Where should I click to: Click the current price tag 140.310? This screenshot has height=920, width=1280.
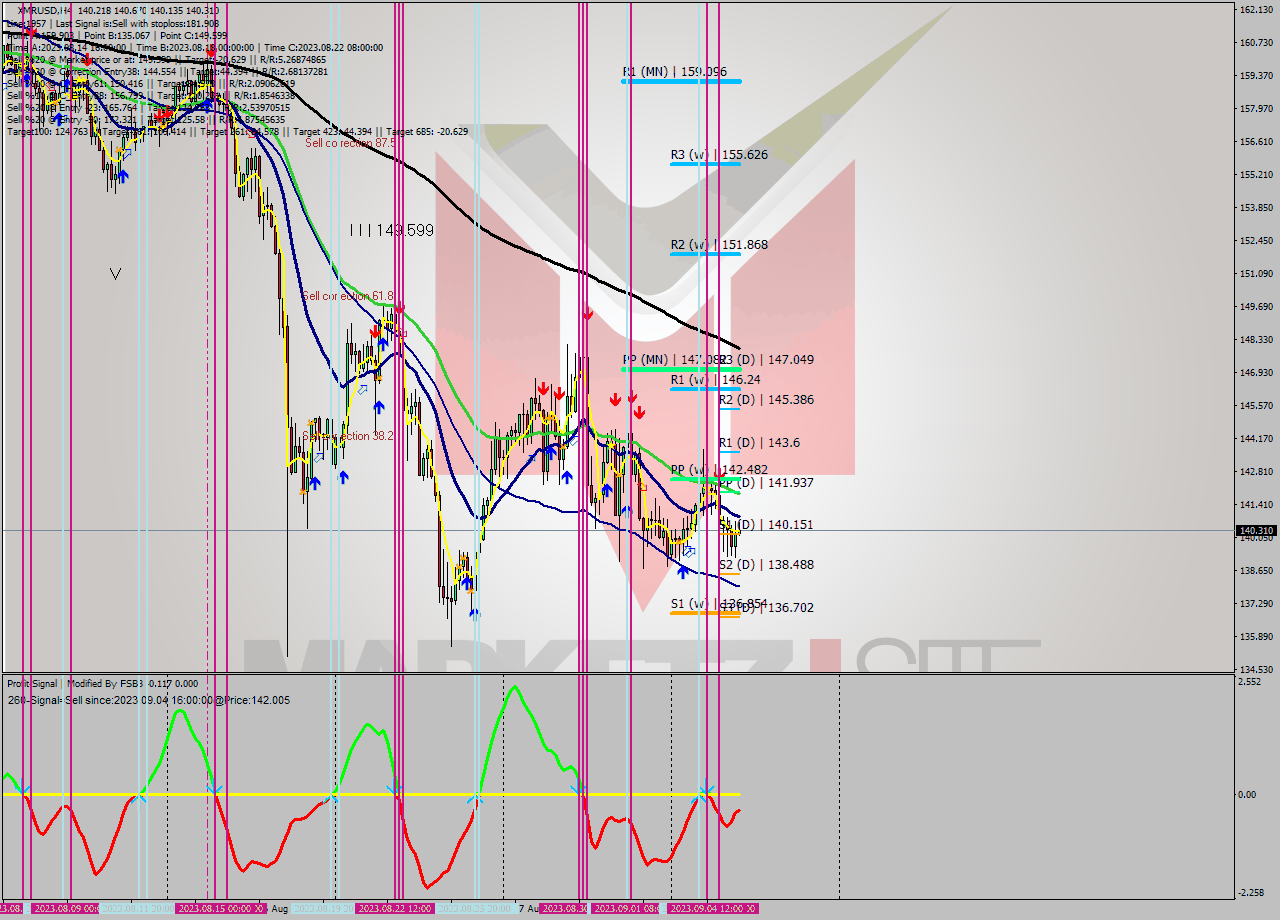1256,530
